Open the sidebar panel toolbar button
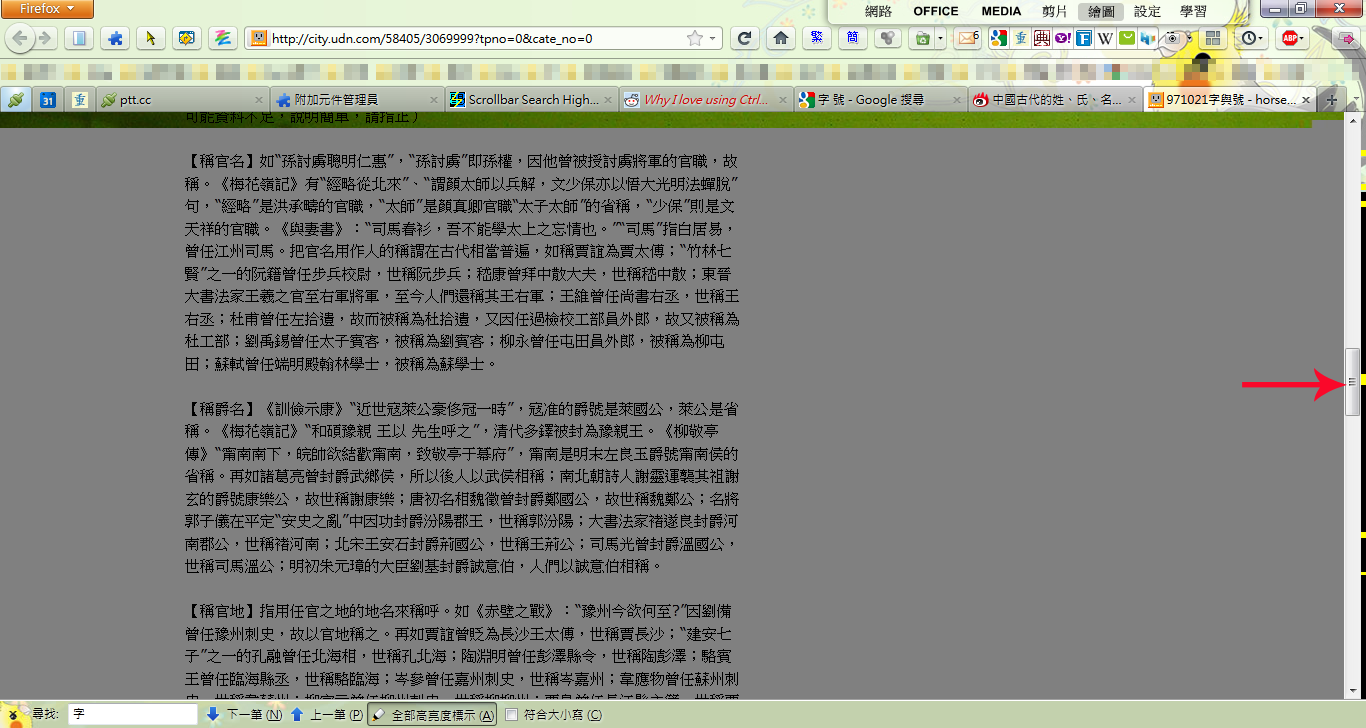This screenshot has height=728, width=1366. [80, 39]
